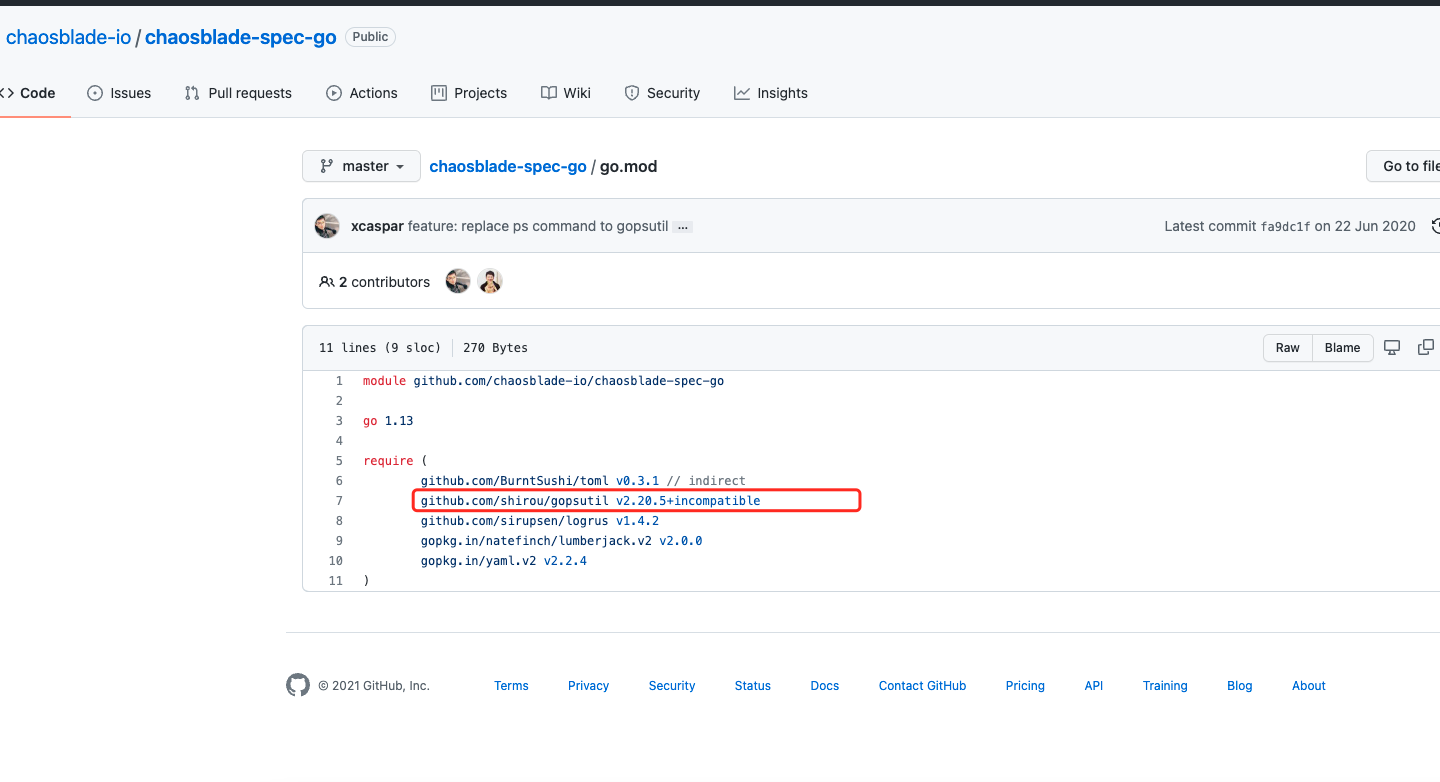Click the Public label next to repo name
Viewport: 1440px width, 782px height.
point(370,36)
